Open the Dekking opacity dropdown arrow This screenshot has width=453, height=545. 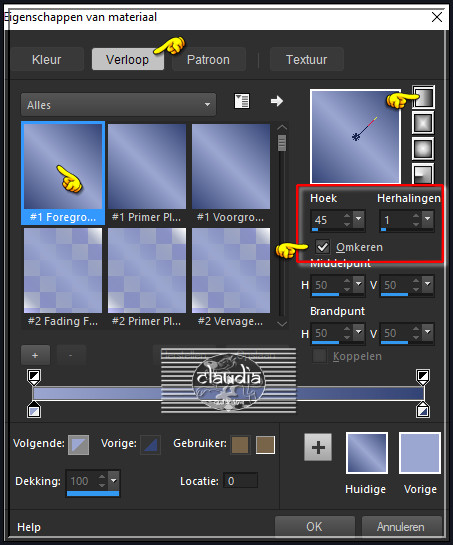(114, 481)
